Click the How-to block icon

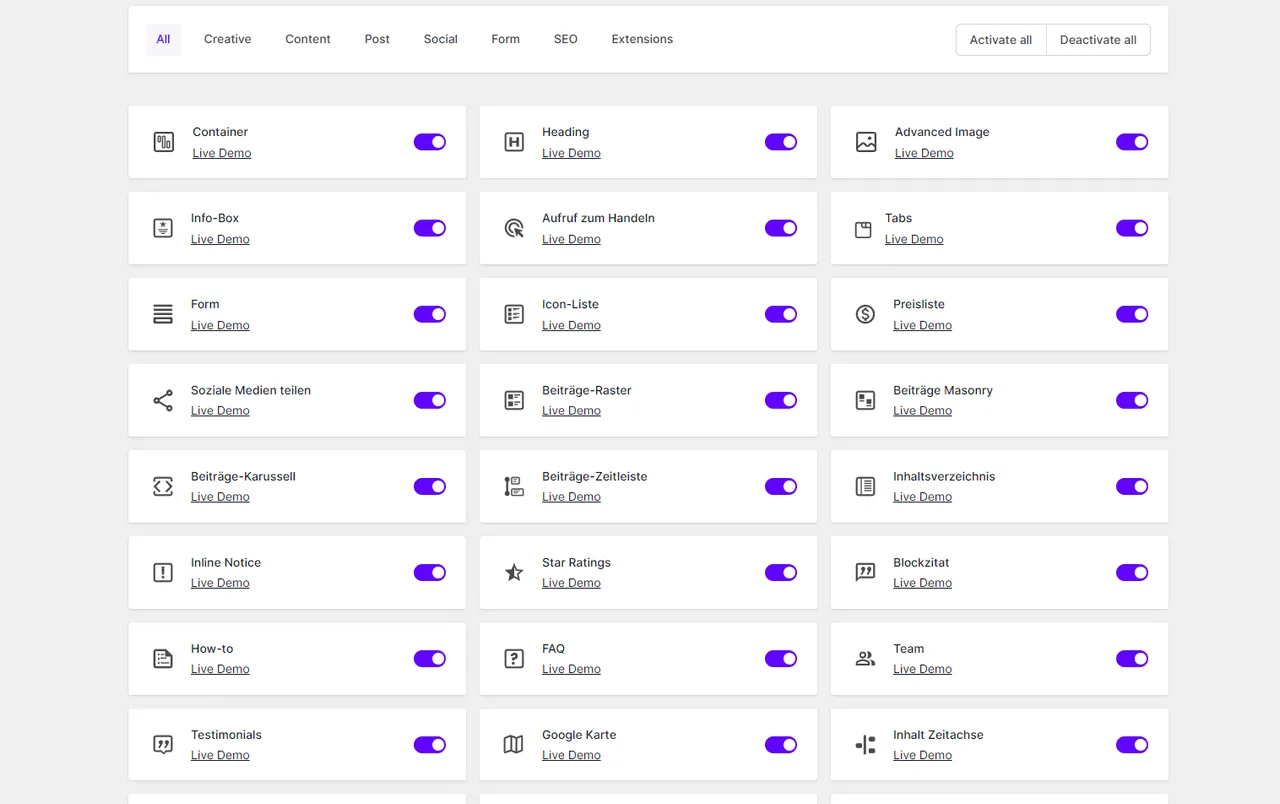tap(163, 658)
